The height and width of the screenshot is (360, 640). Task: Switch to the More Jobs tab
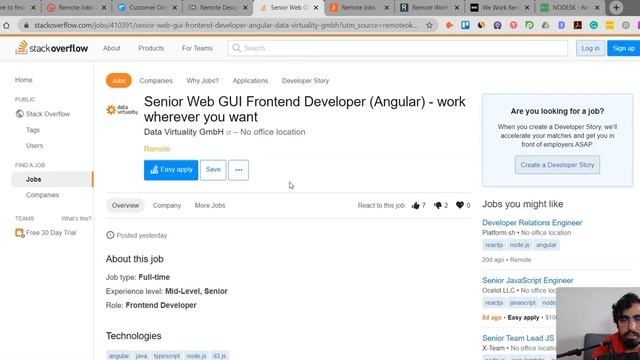(210, 206)
